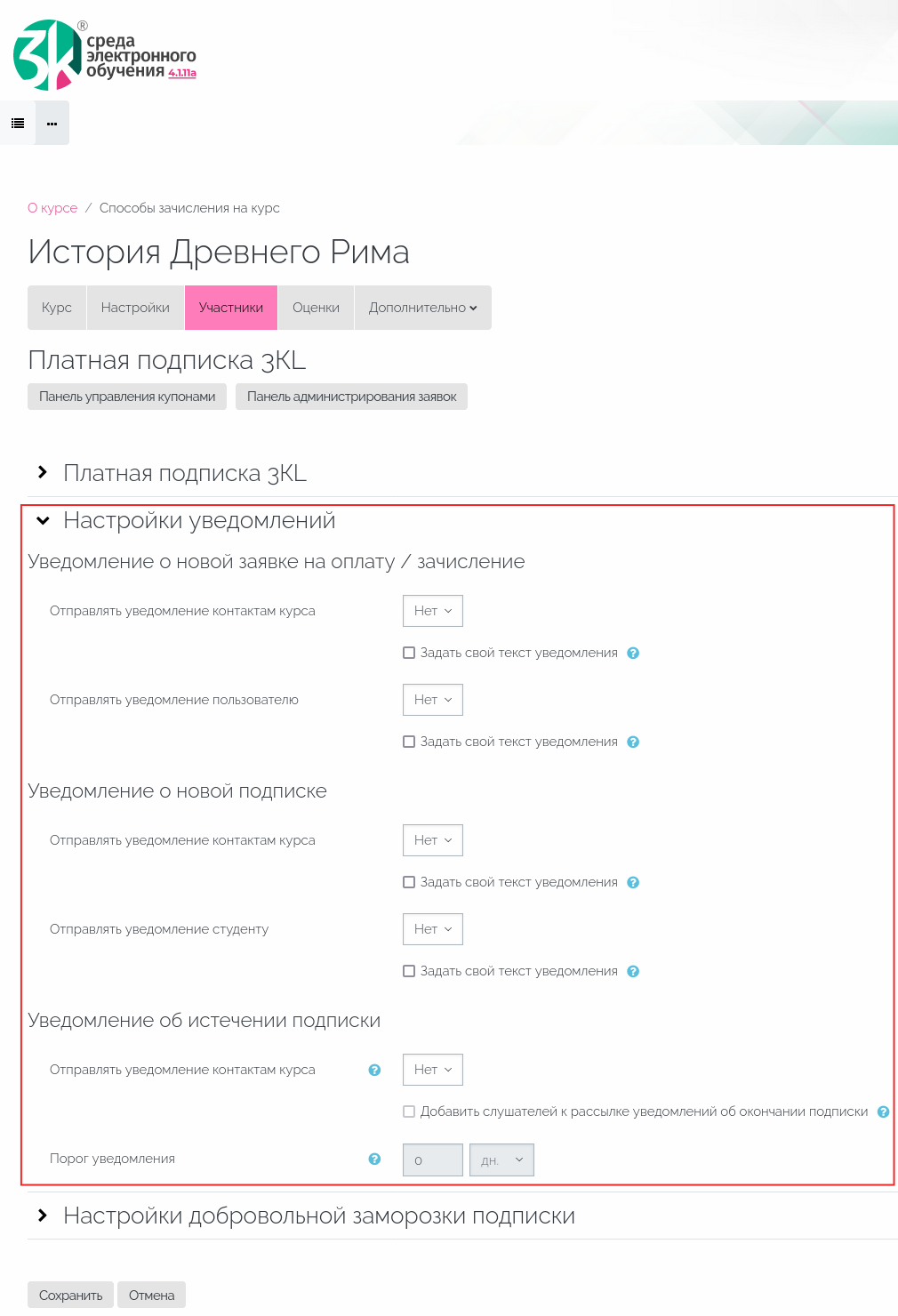Viewport: 898px width, 1316px height.
Task: Enable custom notification text for user
Action: pos(409,742)
